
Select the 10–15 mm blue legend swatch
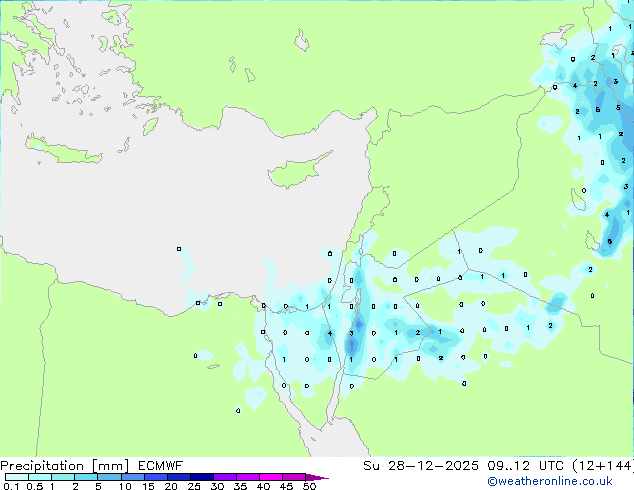click(132, 477)
